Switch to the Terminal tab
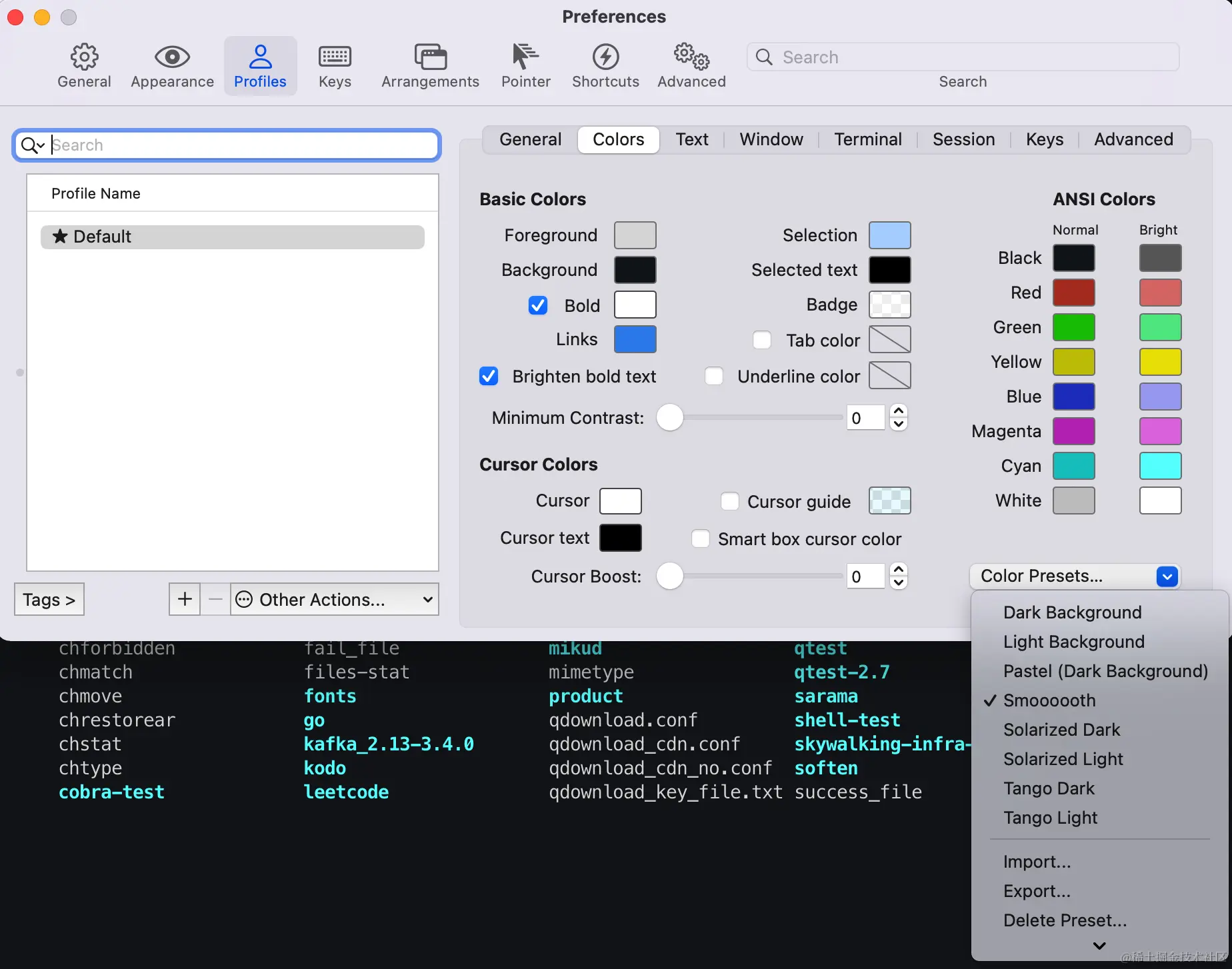1232x969 pixels. (868, 139)
